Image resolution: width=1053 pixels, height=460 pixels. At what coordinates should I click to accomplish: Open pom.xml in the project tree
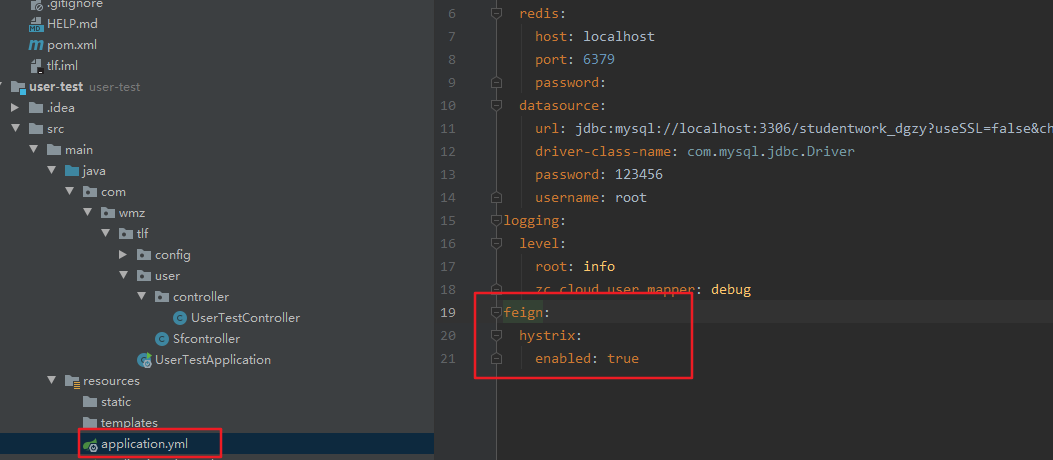pos(72,45)
